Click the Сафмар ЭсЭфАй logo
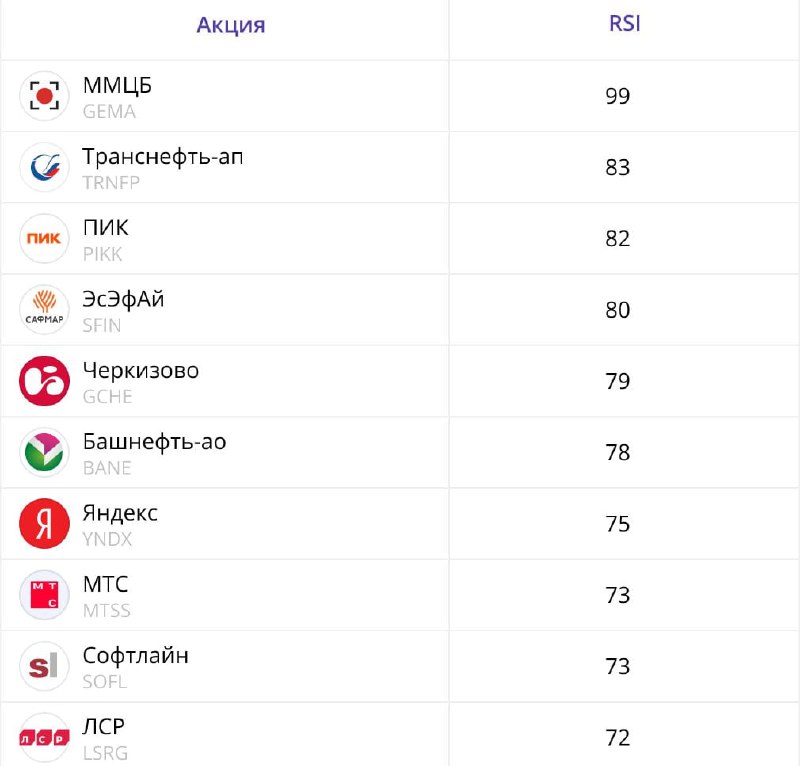 pyautogui.click(x=44, y=310)
